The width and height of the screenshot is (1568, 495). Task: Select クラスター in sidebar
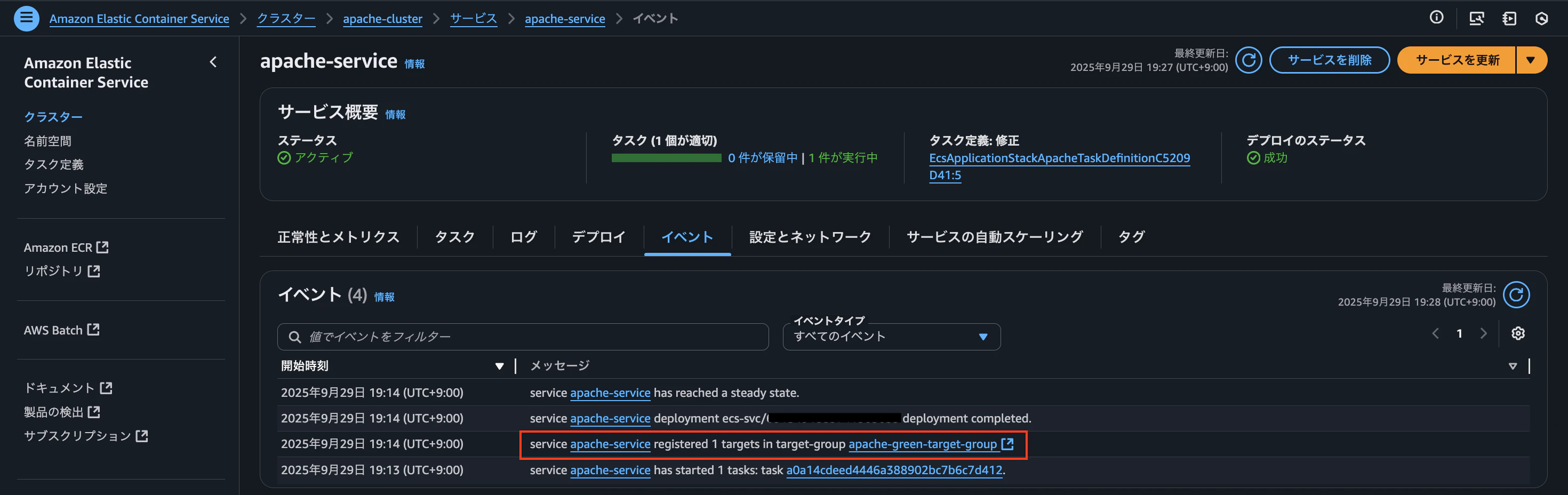coord(53,116)
